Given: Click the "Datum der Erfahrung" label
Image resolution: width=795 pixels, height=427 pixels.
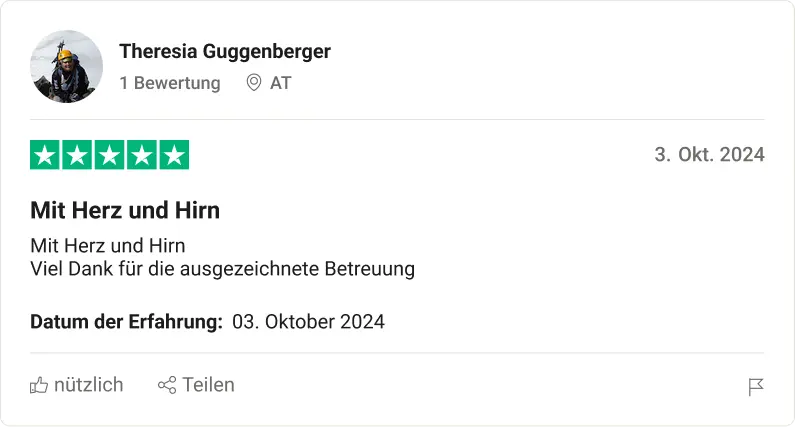Looking at the screenshot, I should point(126,322).
